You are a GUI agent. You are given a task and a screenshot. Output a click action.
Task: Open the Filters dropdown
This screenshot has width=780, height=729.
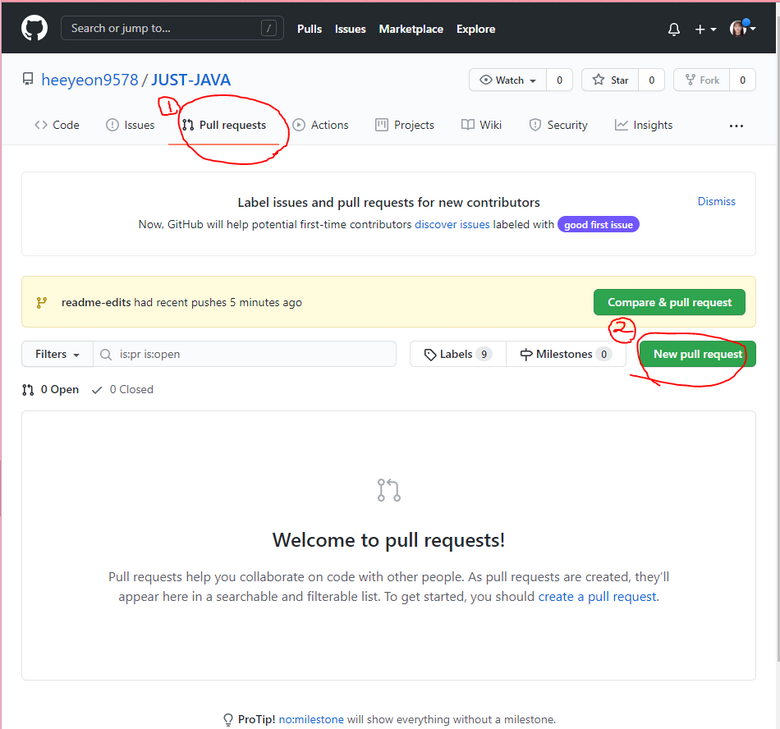57,354
